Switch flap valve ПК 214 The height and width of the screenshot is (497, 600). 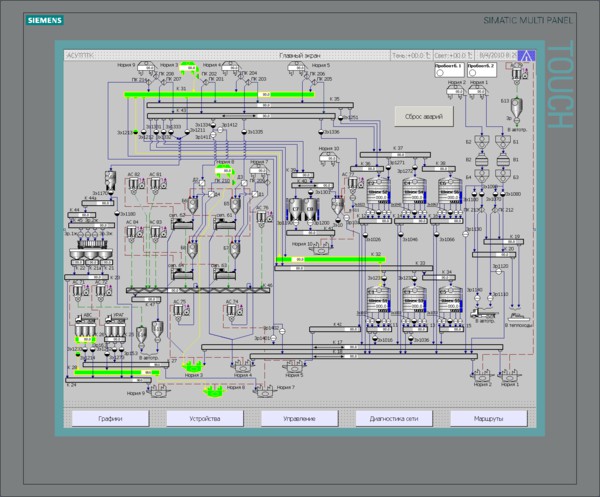[x=149, y=81]
